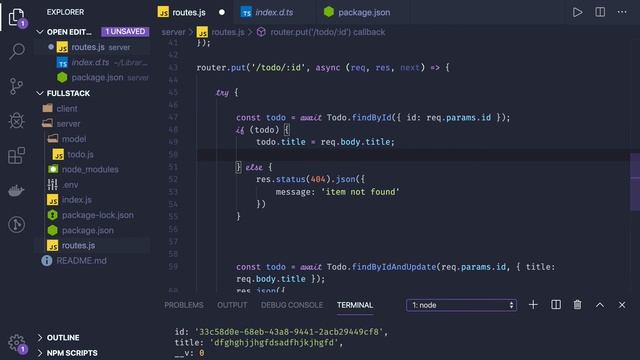Open the OUTPUT panel tab
This screenshot has height=360, width=640.
pos(232,305)
